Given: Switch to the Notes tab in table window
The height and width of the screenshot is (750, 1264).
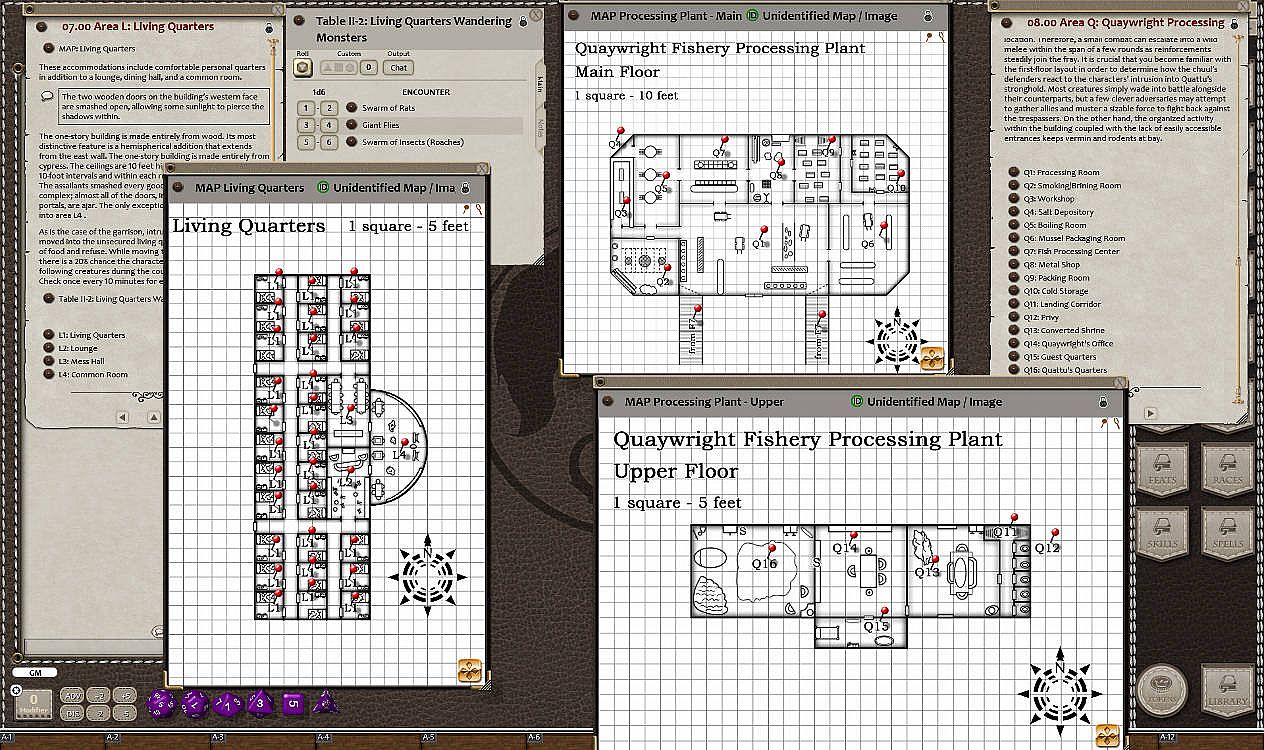Looking at the screenshot, I should point(540,125).
